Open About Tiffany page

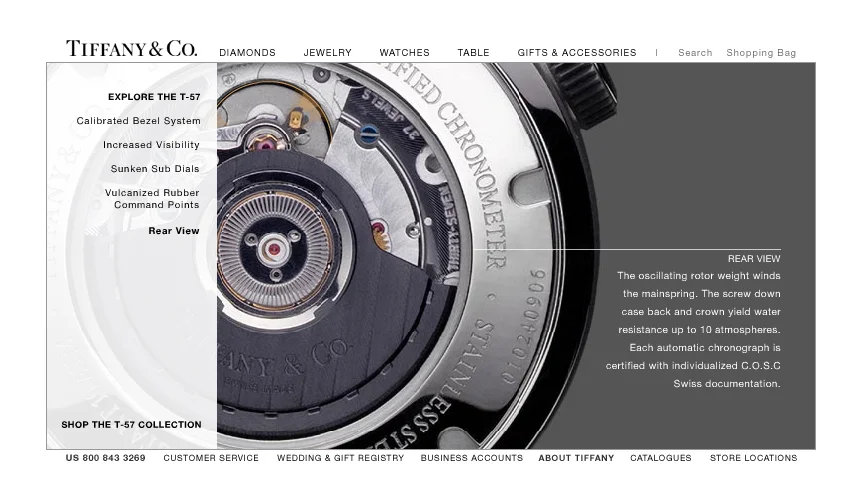[576, 458]
